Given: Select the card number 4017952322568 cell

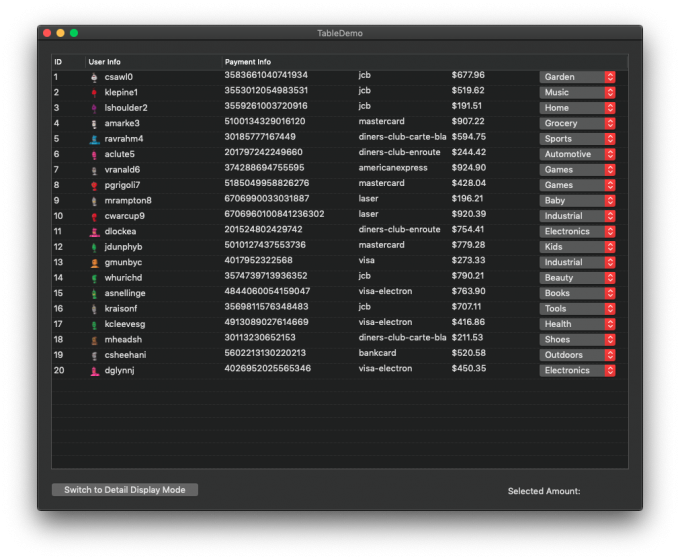Looking at the screenshot, I should coord(259,262).
